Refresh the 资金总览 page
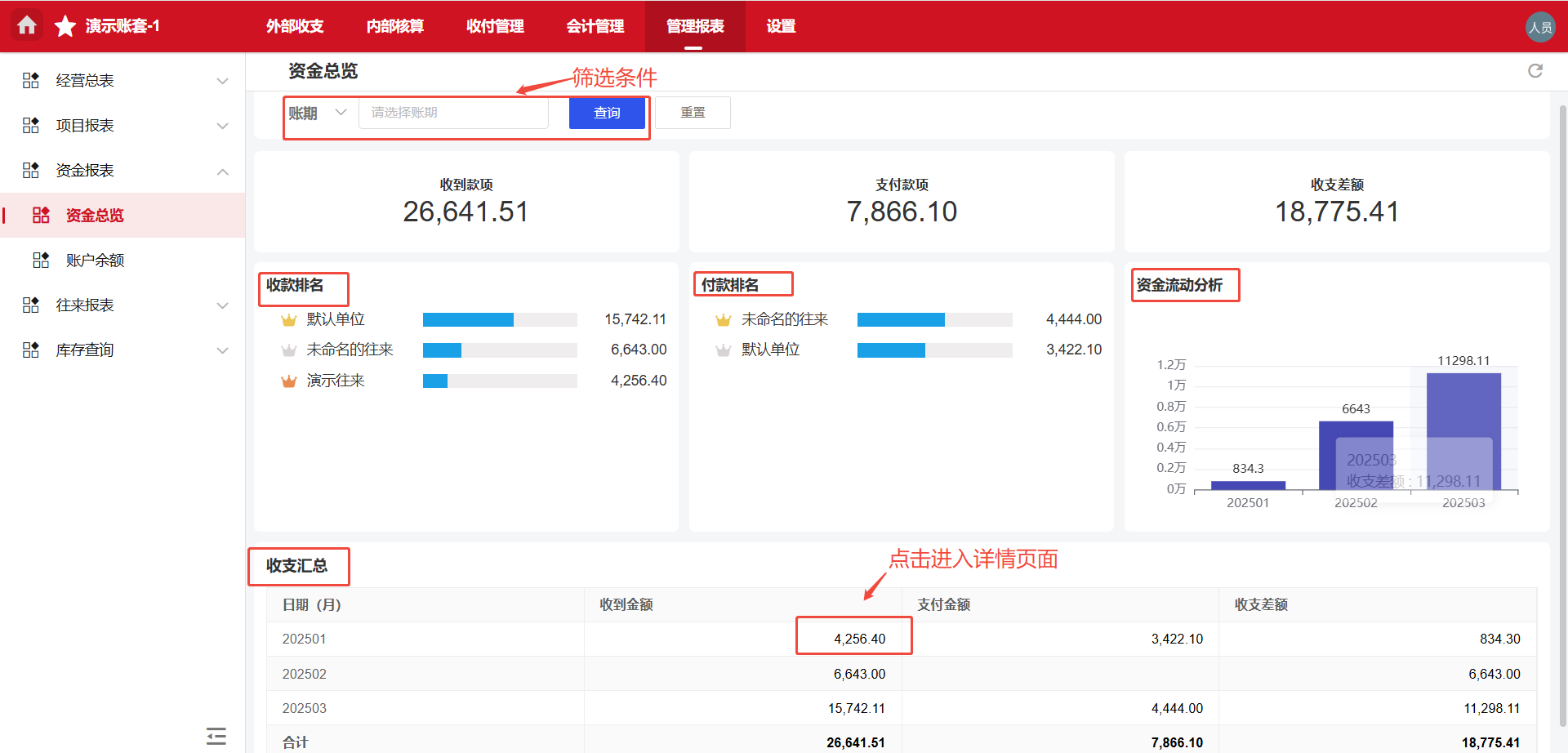 pyautogui.click(x=1535, y=71)
